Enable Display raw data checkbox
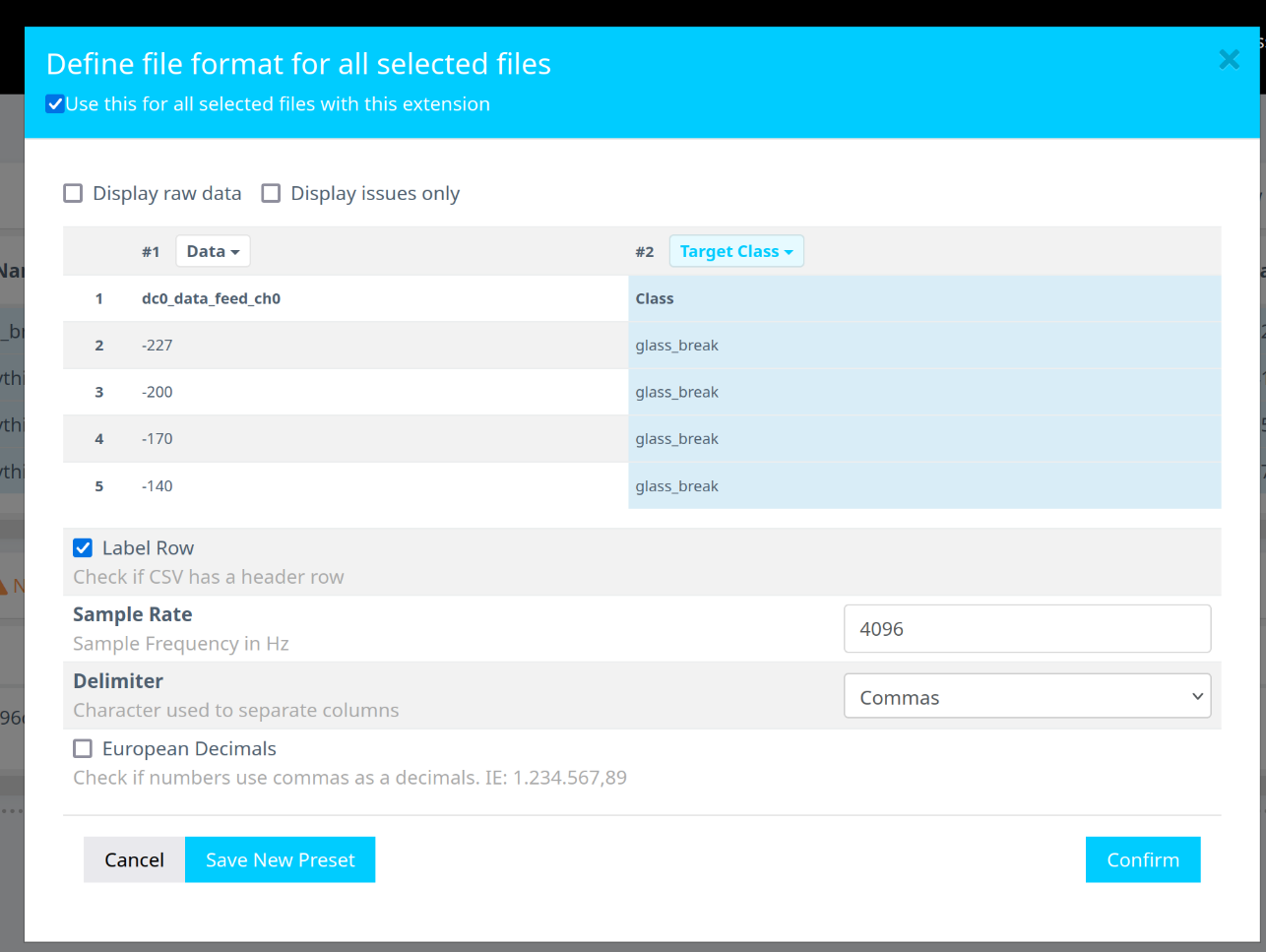The height and width of the screenshot is (952, 1266). coord(73,193)
